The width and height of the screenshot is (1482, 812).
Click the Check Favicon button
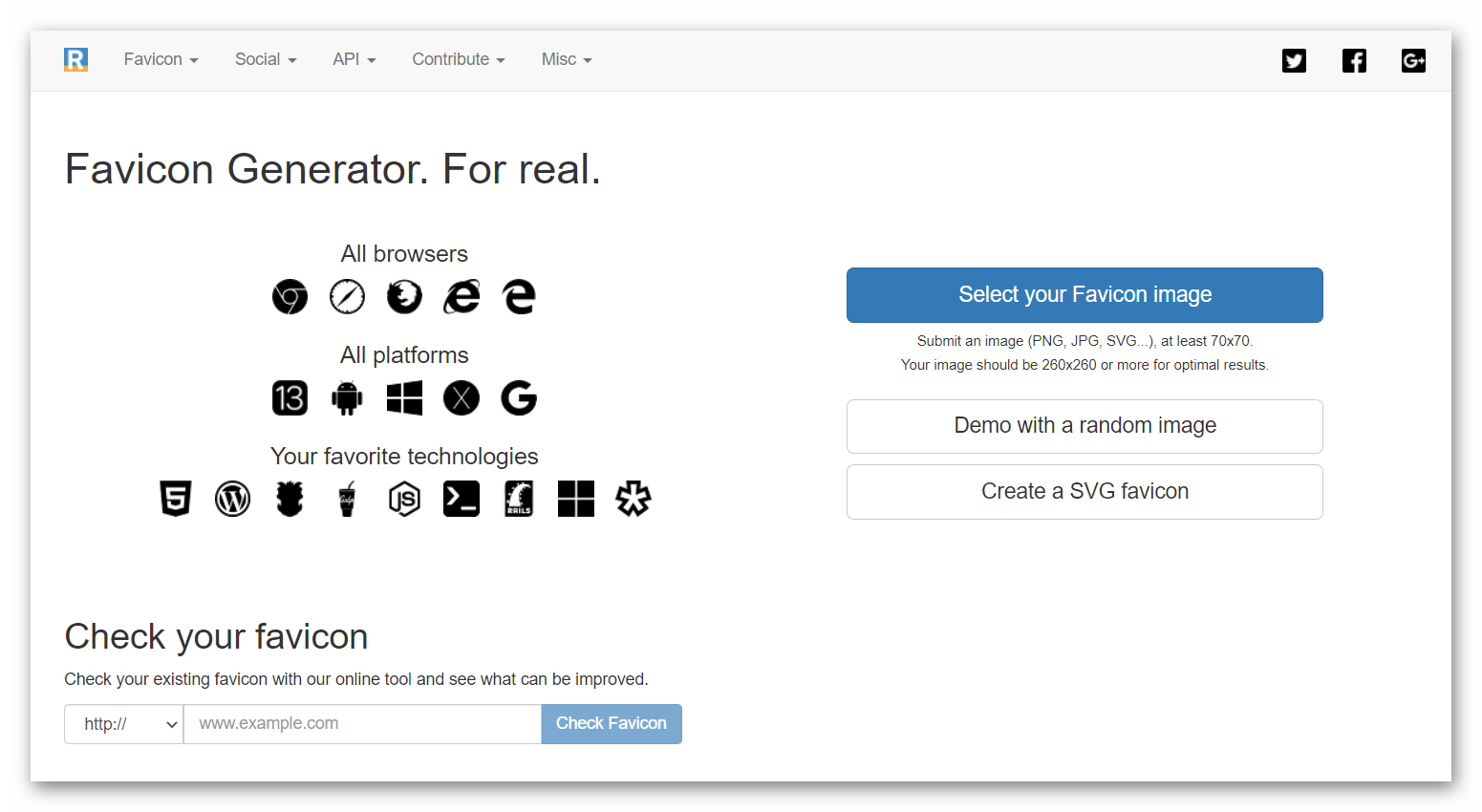612,724
